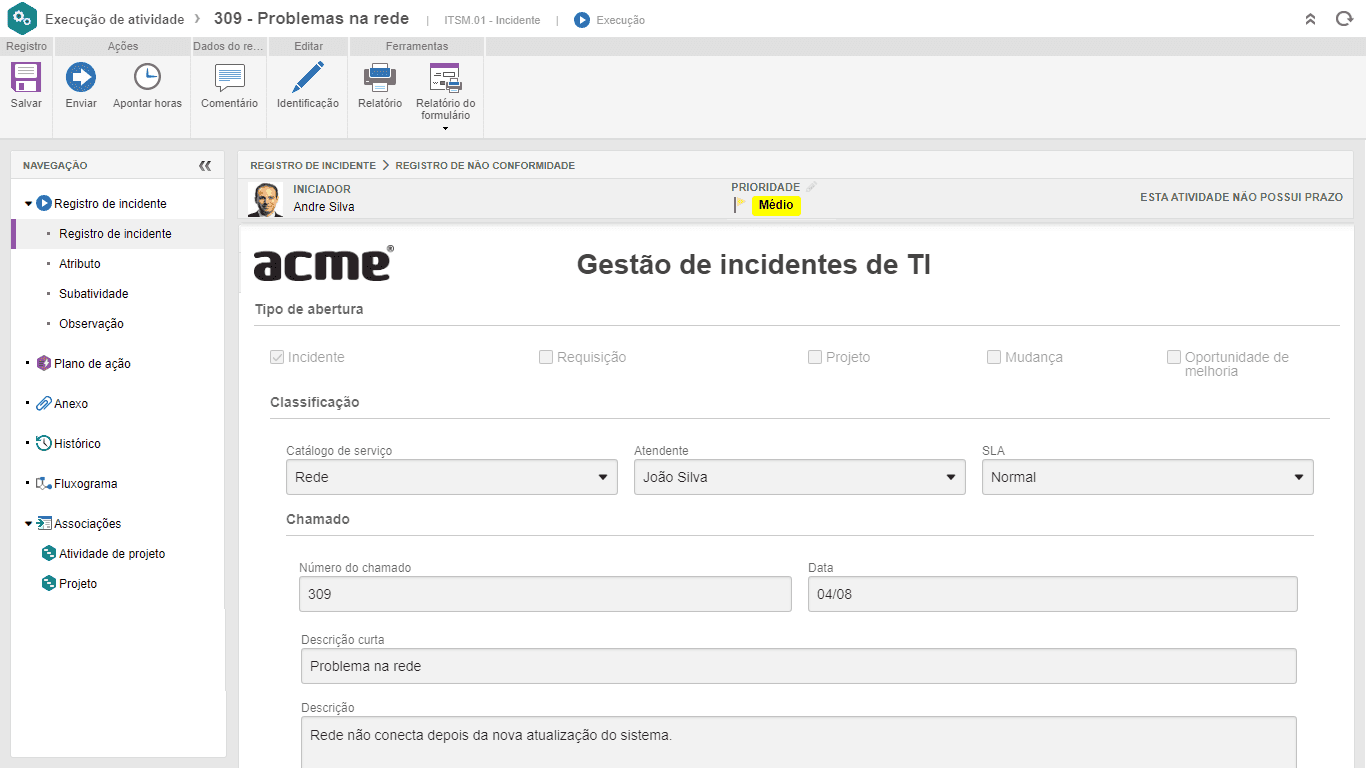Image resolution: width=1366 pixels, height=768 pixels.
Task: Click the Relatório do formulário icon
Action: point(445,77)
